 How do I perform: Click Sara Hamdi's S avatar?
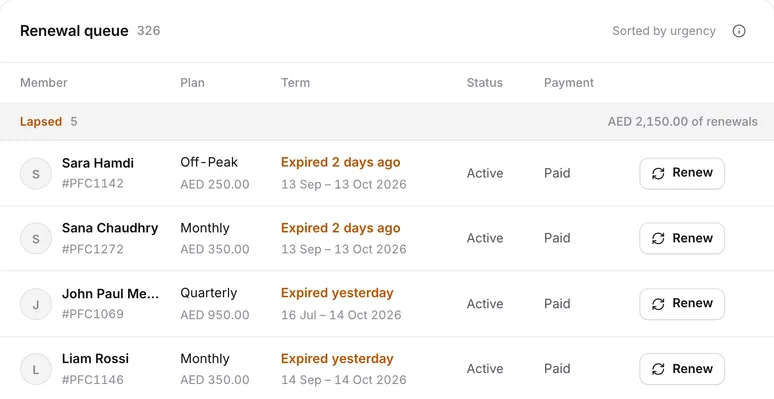tap(36, 174)
